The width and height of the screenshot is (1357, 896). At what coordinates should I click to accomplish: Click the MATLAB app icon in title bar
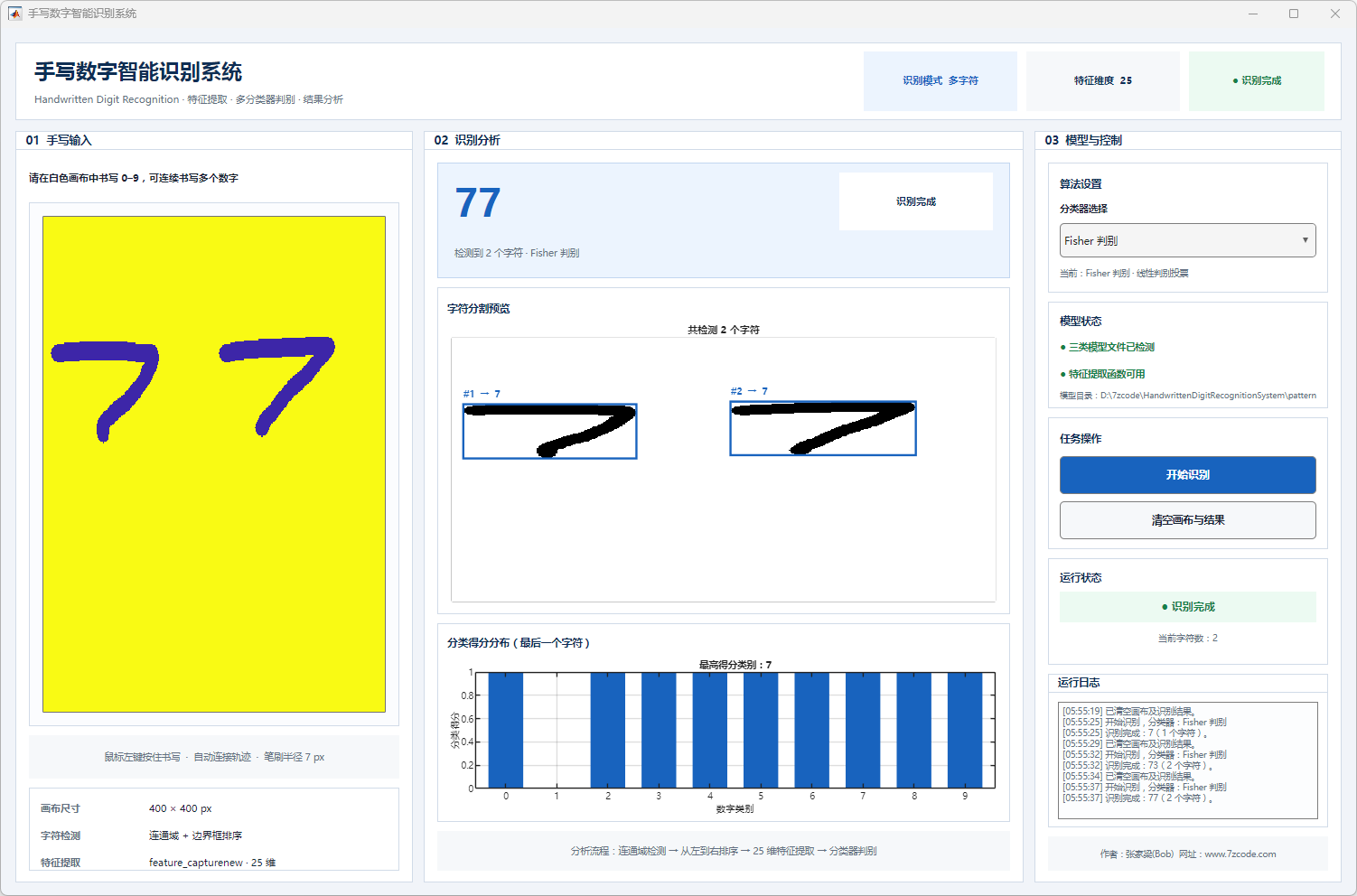click(14, 14)
